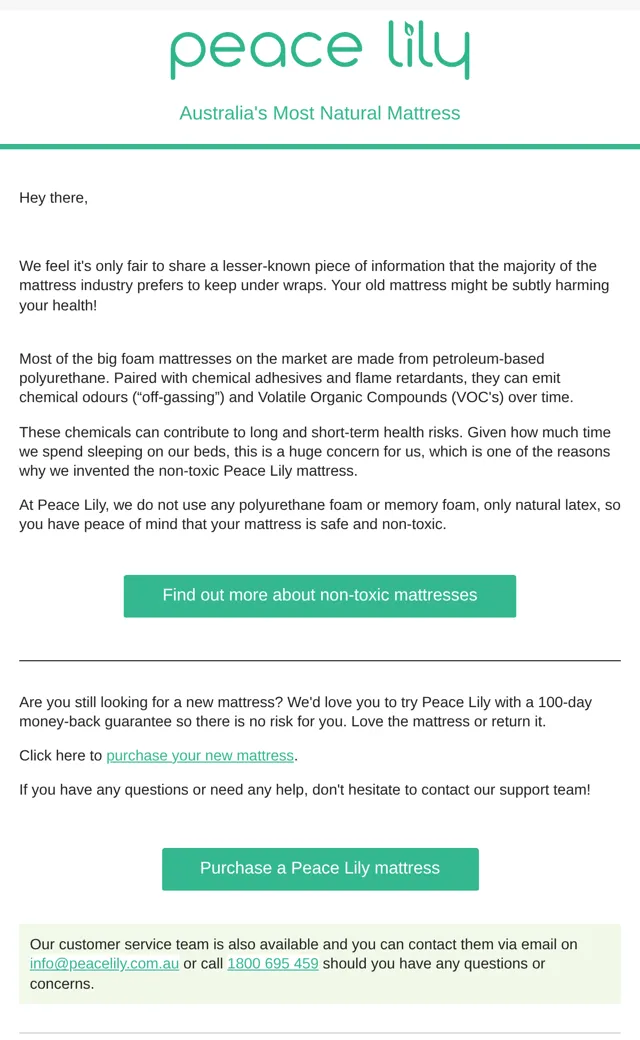This screenshot has height=1040, width=640.
Task: Open 'Find out more about non-toxic mattresses' button
Action: point(320,596)
